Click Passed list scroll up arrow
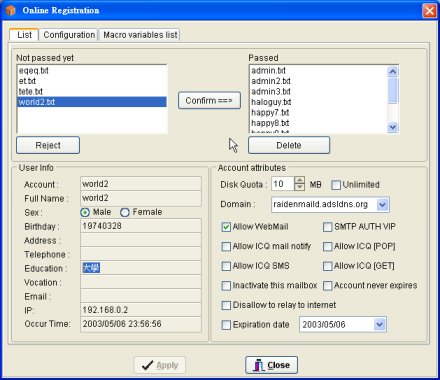The height and width of the screenshot is (380, 440). [x=393, y=72]
